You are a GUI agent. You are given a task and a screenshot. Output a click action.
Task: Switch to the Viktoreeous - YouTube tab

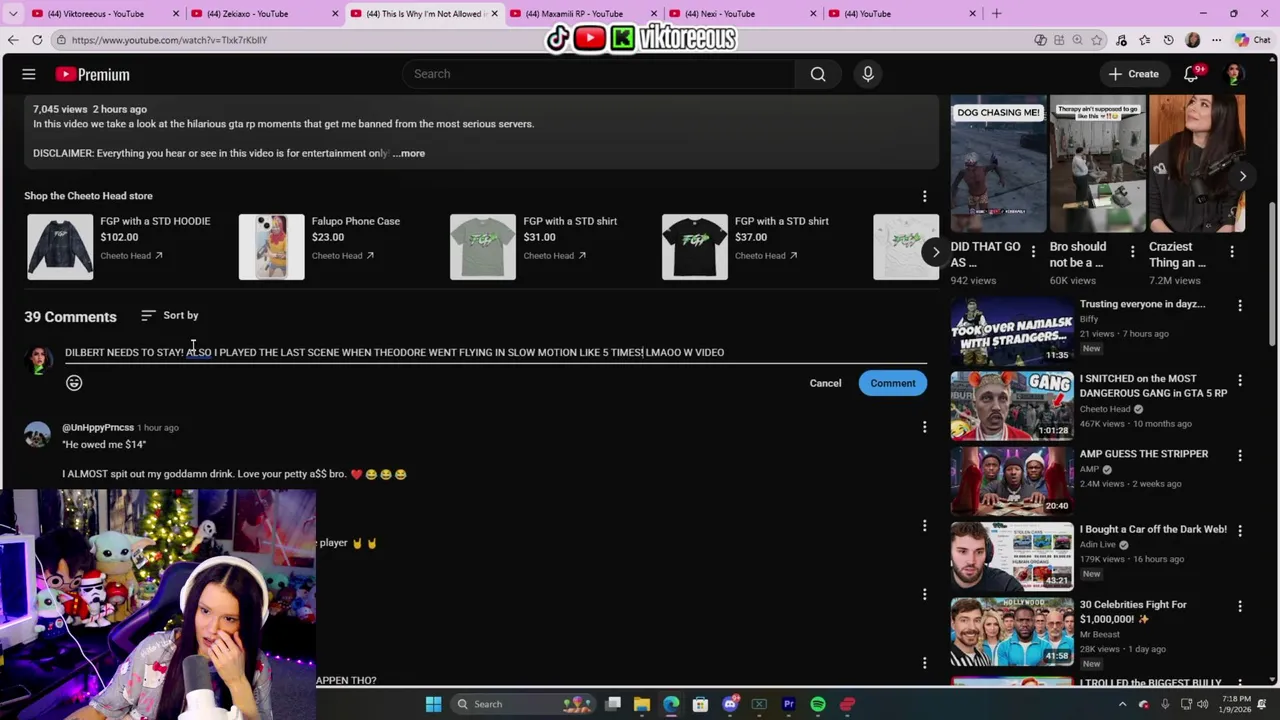click(x=104, y=13)
